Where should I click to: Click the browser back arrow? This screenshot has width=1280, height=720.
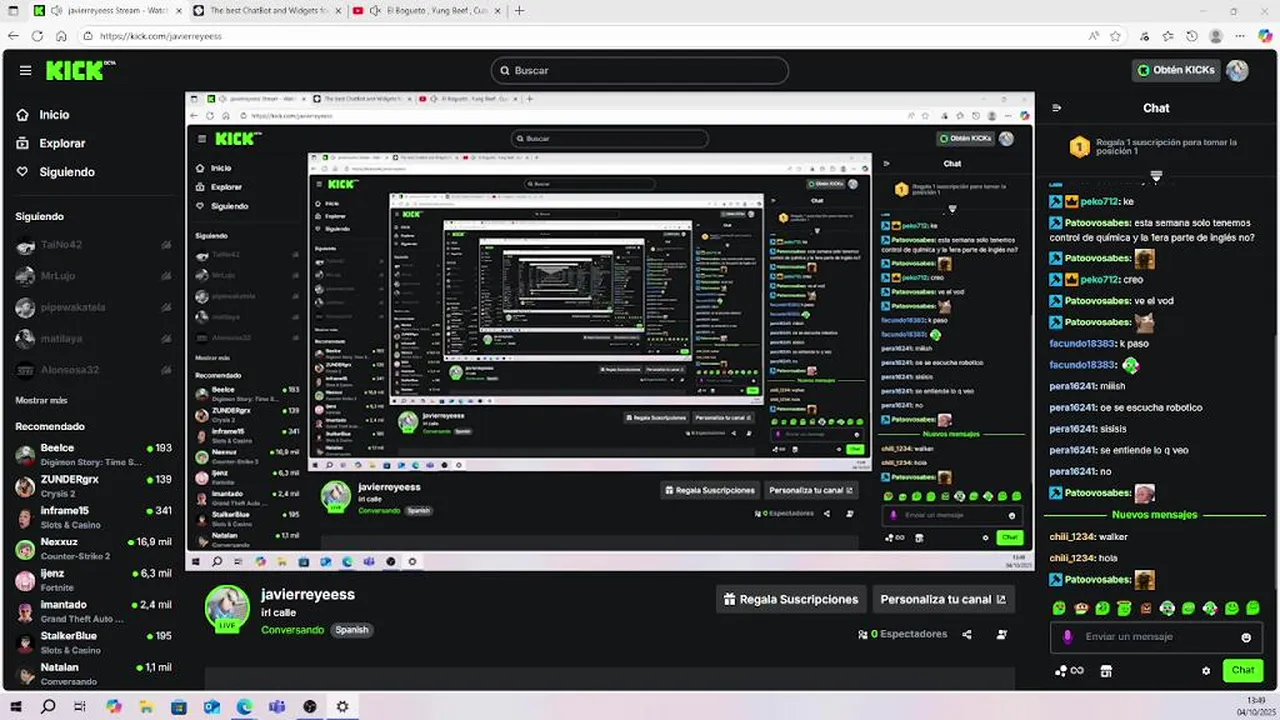[x=13, y=36]
